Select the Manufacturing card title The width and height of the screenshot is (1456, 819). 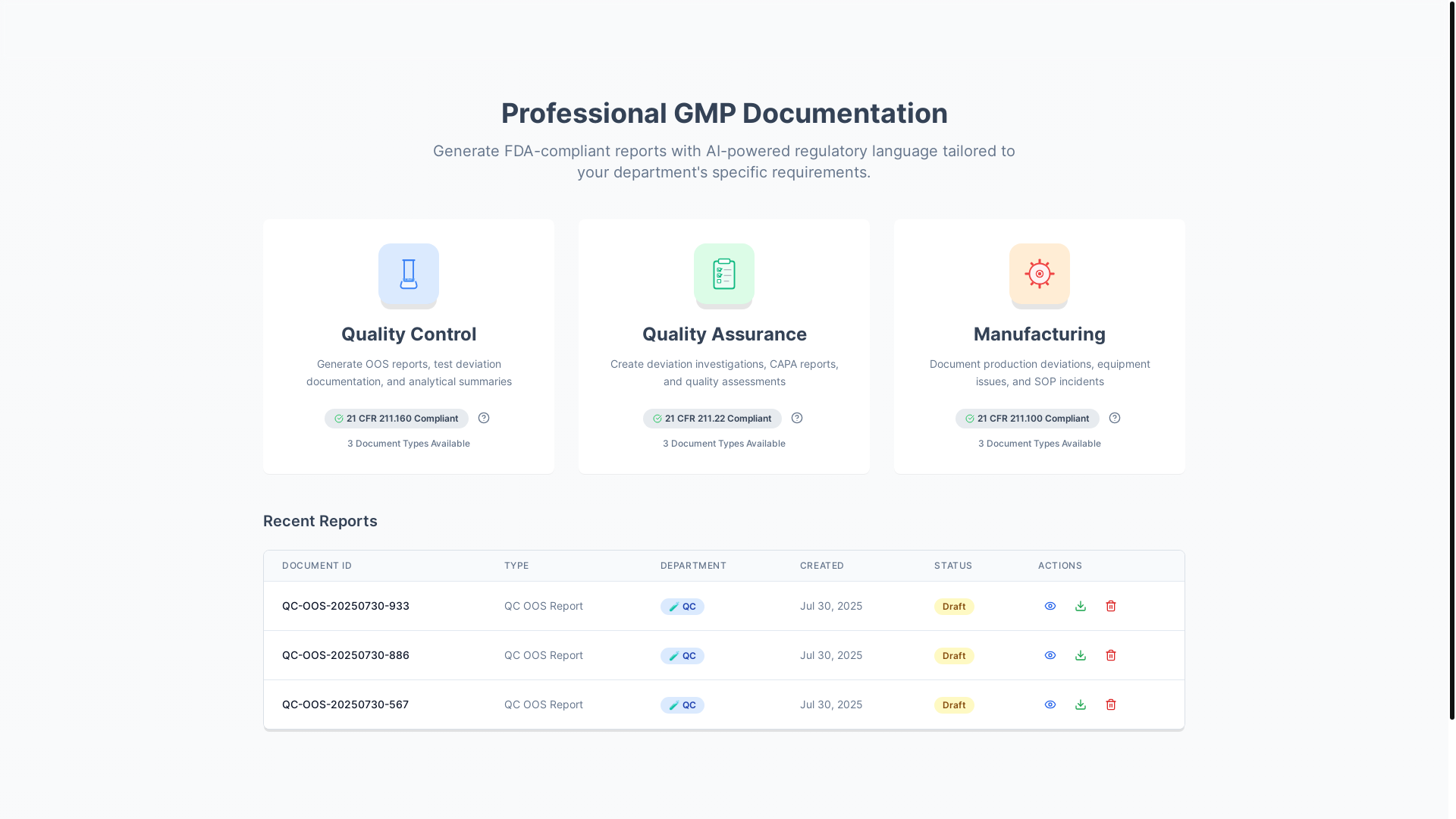click(x=1040, y=334)
